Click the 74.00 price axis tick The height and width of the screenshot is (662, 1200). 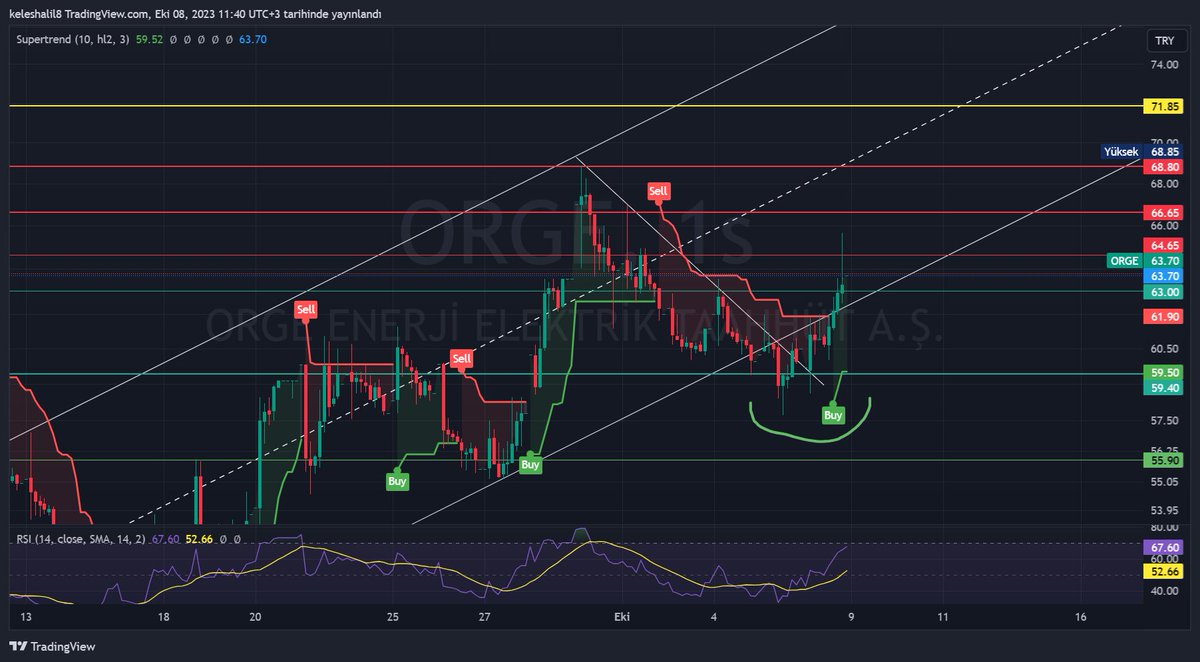click(x=1164, y=65)
